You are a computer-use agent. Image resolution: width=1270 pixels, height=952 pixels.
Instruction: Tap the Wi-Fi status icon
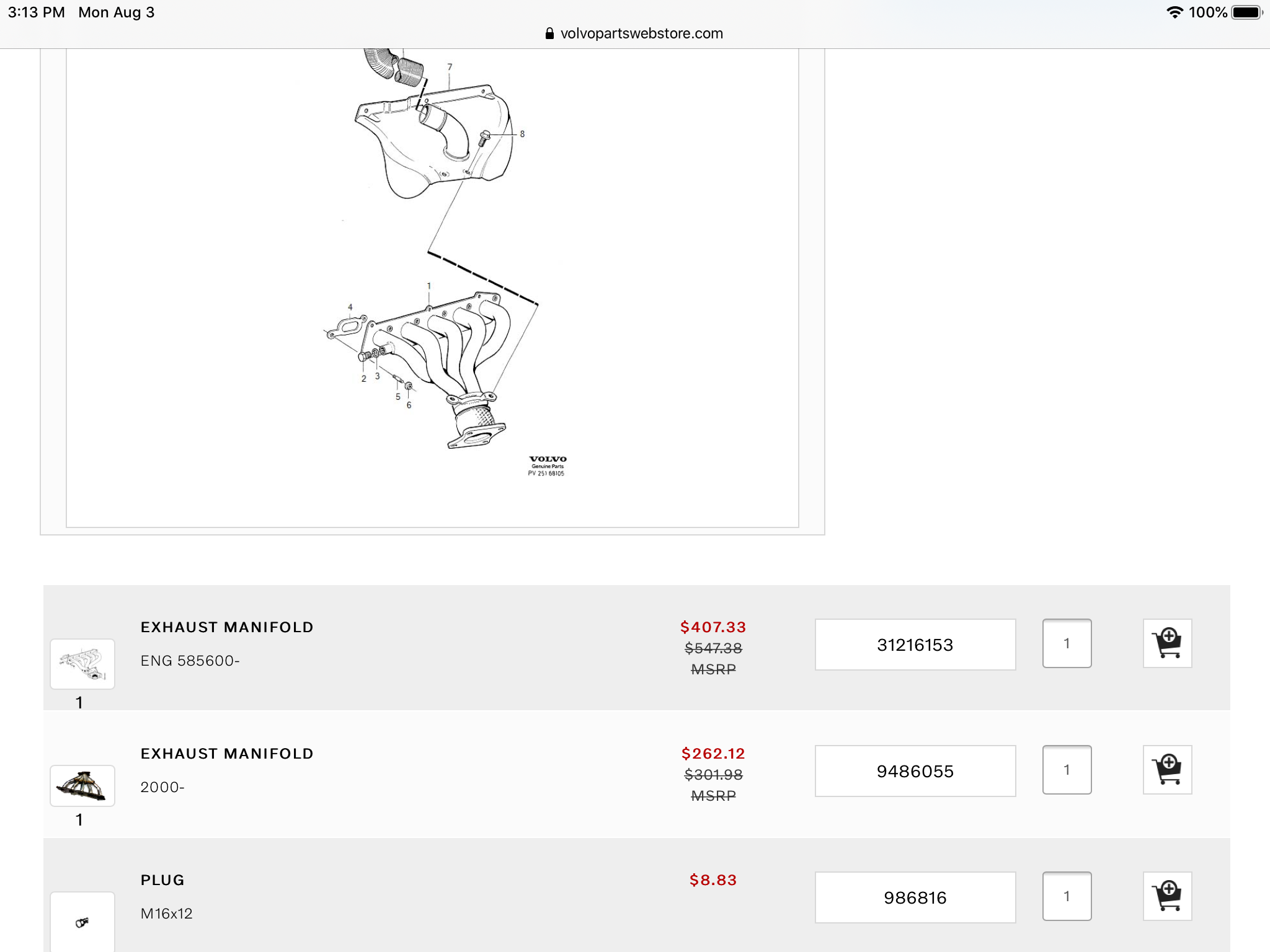pos(1175,12)
